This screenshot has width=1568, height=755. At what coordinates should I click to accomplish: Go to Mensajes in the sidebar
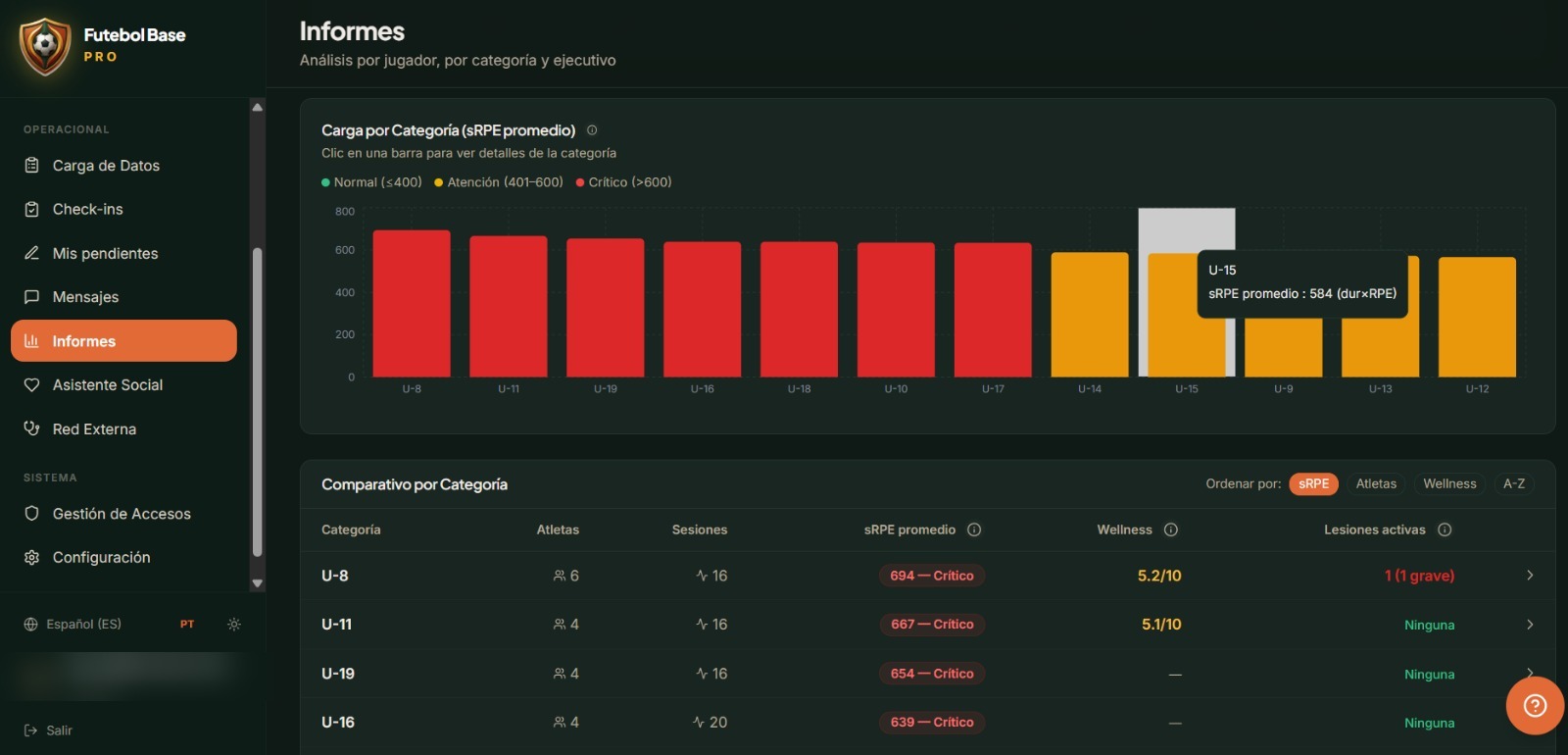[x=123, y=297]
